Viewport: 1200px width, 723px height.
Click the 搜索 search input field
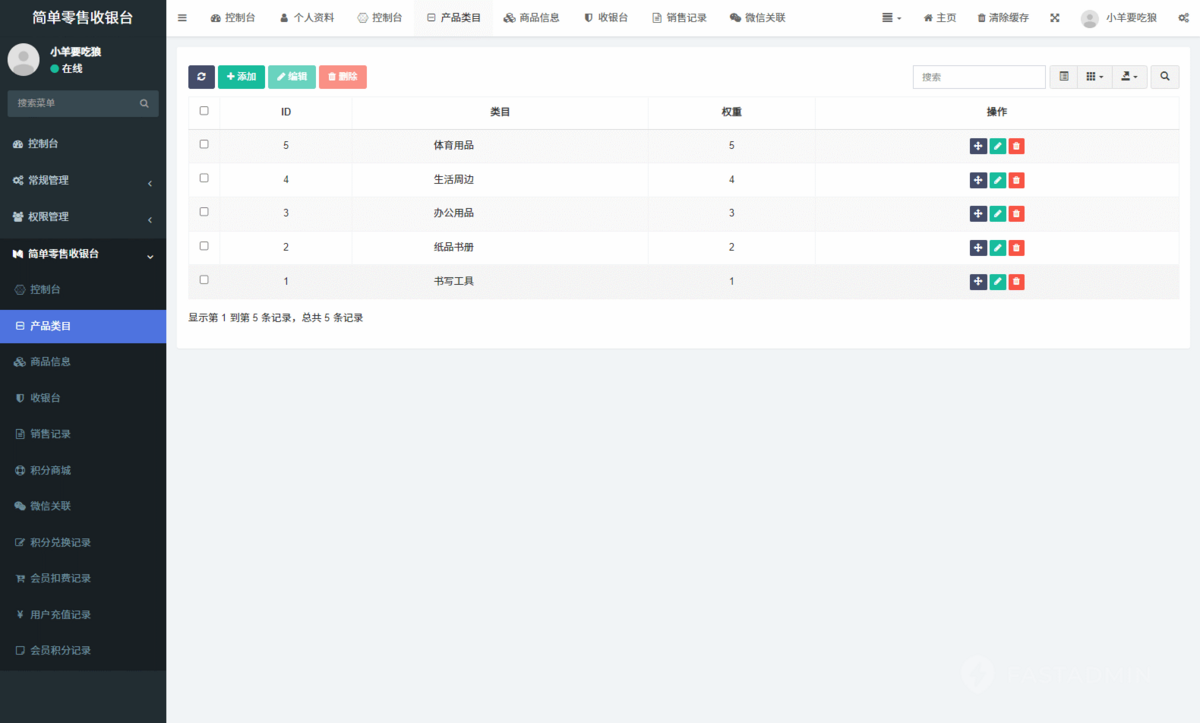coord(978,76)
